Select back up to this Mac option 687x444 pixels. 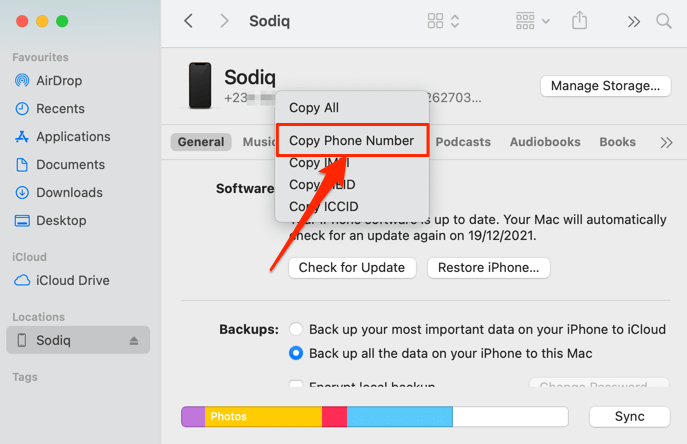point(296,353)
